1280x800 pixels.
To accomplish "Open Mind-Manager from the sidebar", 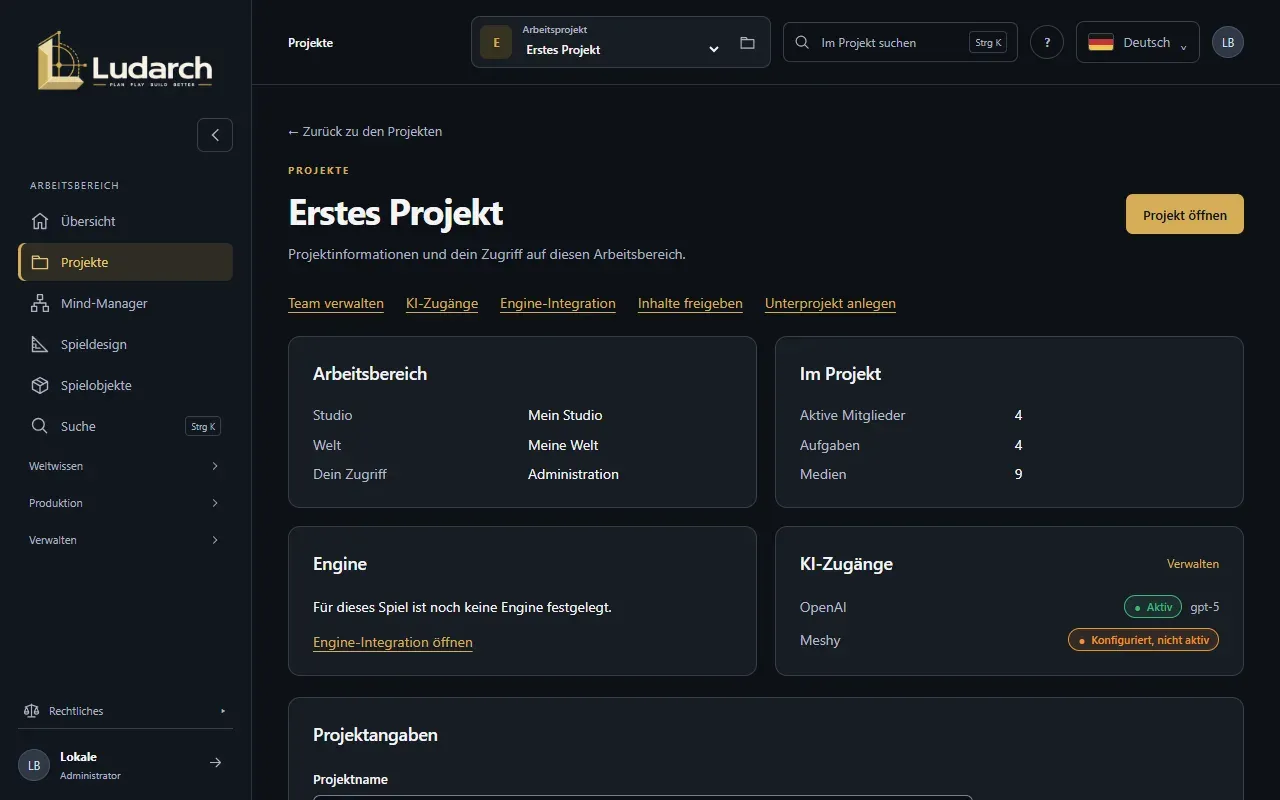I will pos(125,303).
